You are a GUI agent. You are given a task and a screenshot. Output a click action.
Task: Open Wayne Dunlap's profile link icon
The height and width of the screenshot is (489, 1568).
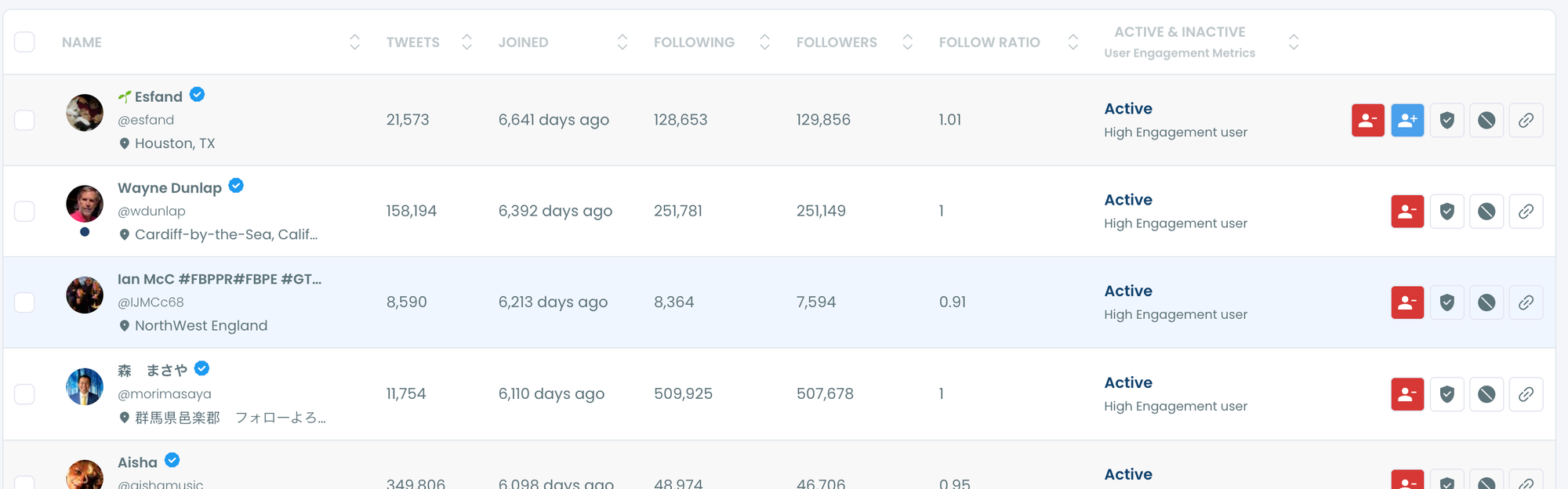tap(1526, 211)
